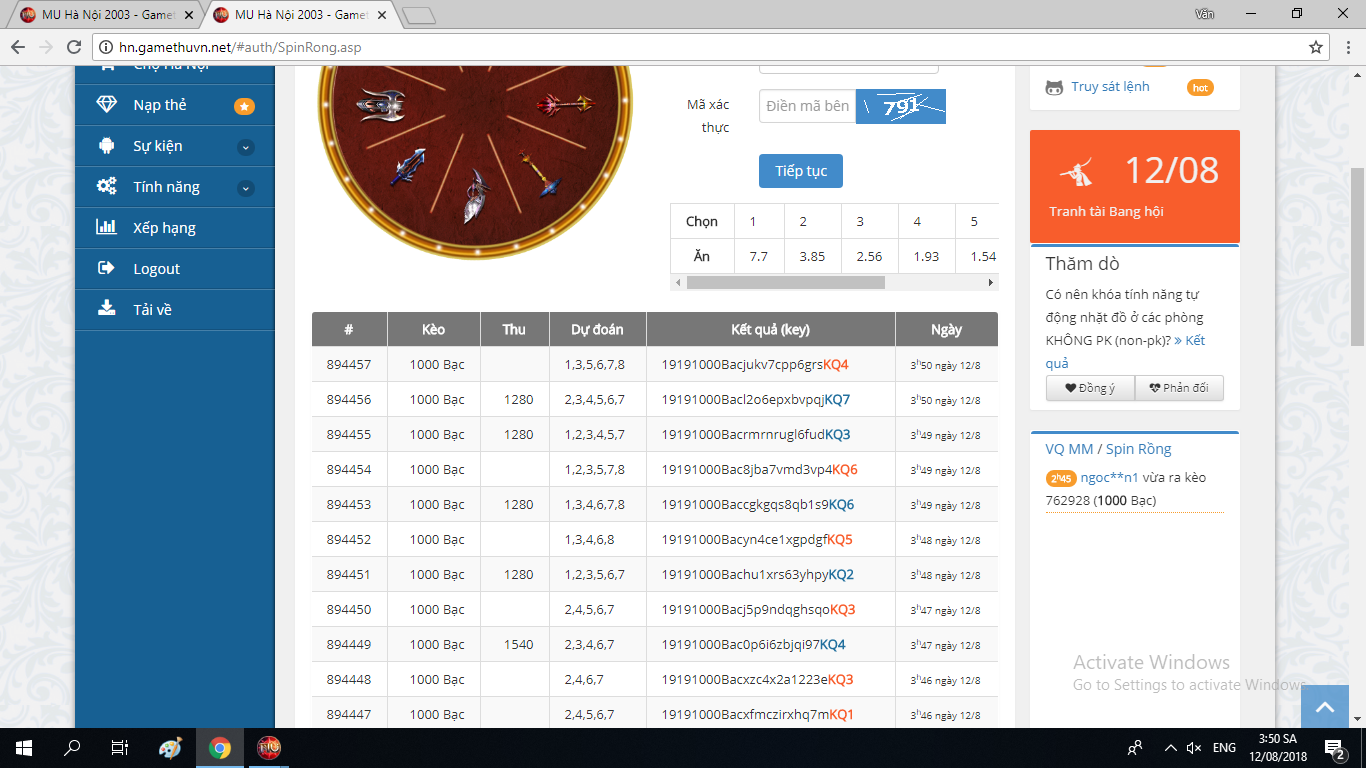Click the odds value 7.7

click(x=758, y=256)
